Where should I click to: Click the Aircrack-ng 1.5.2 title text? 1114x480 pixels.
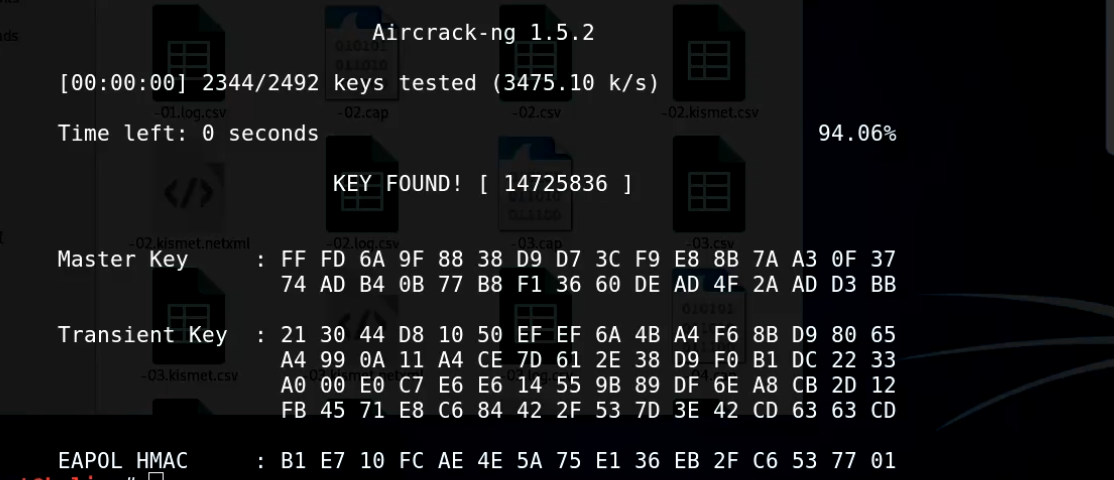coord(483,33)
